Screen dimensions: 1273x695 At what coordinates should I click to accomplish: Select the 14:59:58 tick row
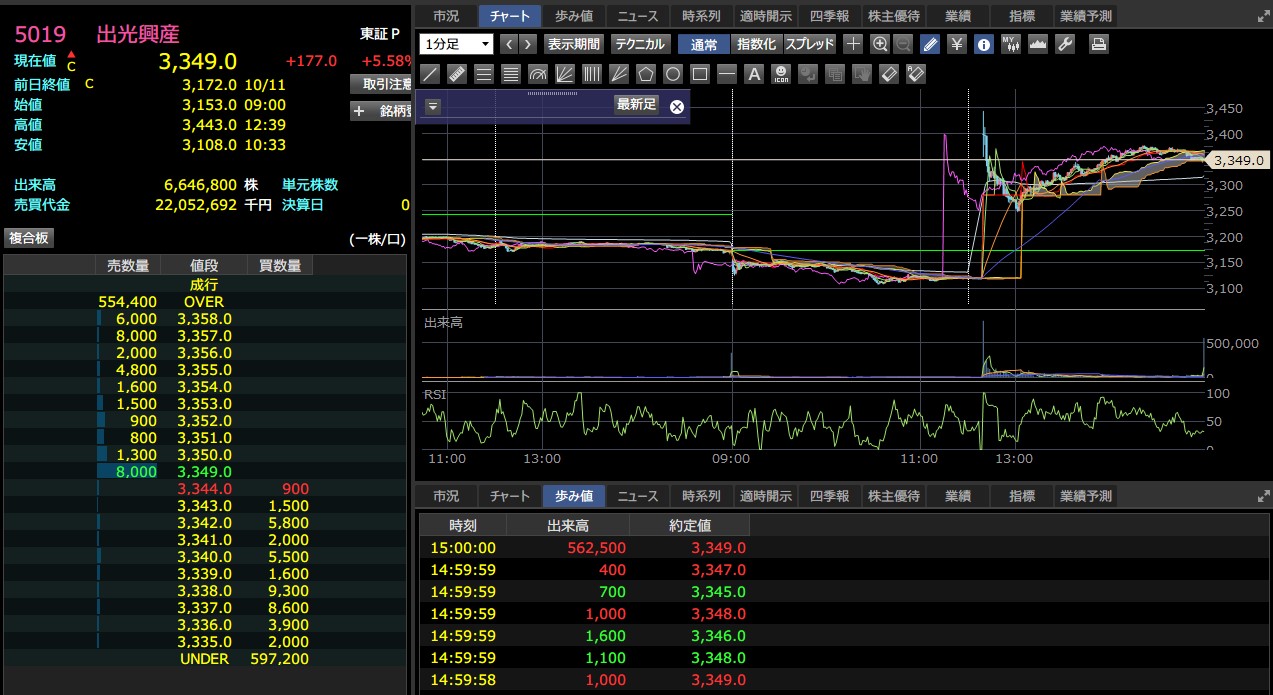click(x=843, y=680)
